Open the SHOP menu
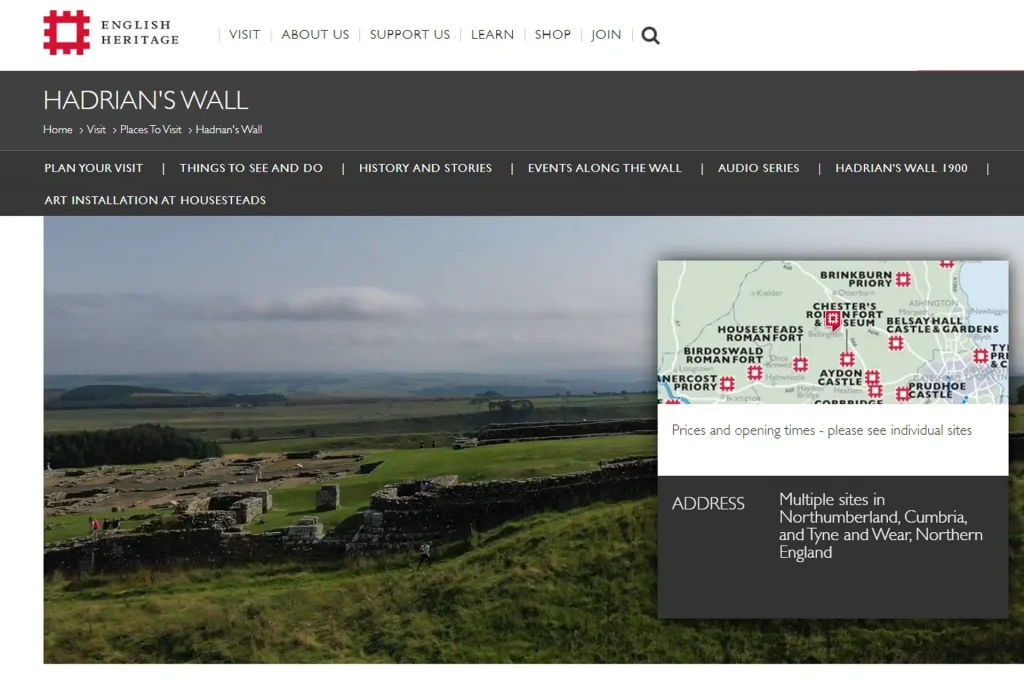 coord(552,35)
